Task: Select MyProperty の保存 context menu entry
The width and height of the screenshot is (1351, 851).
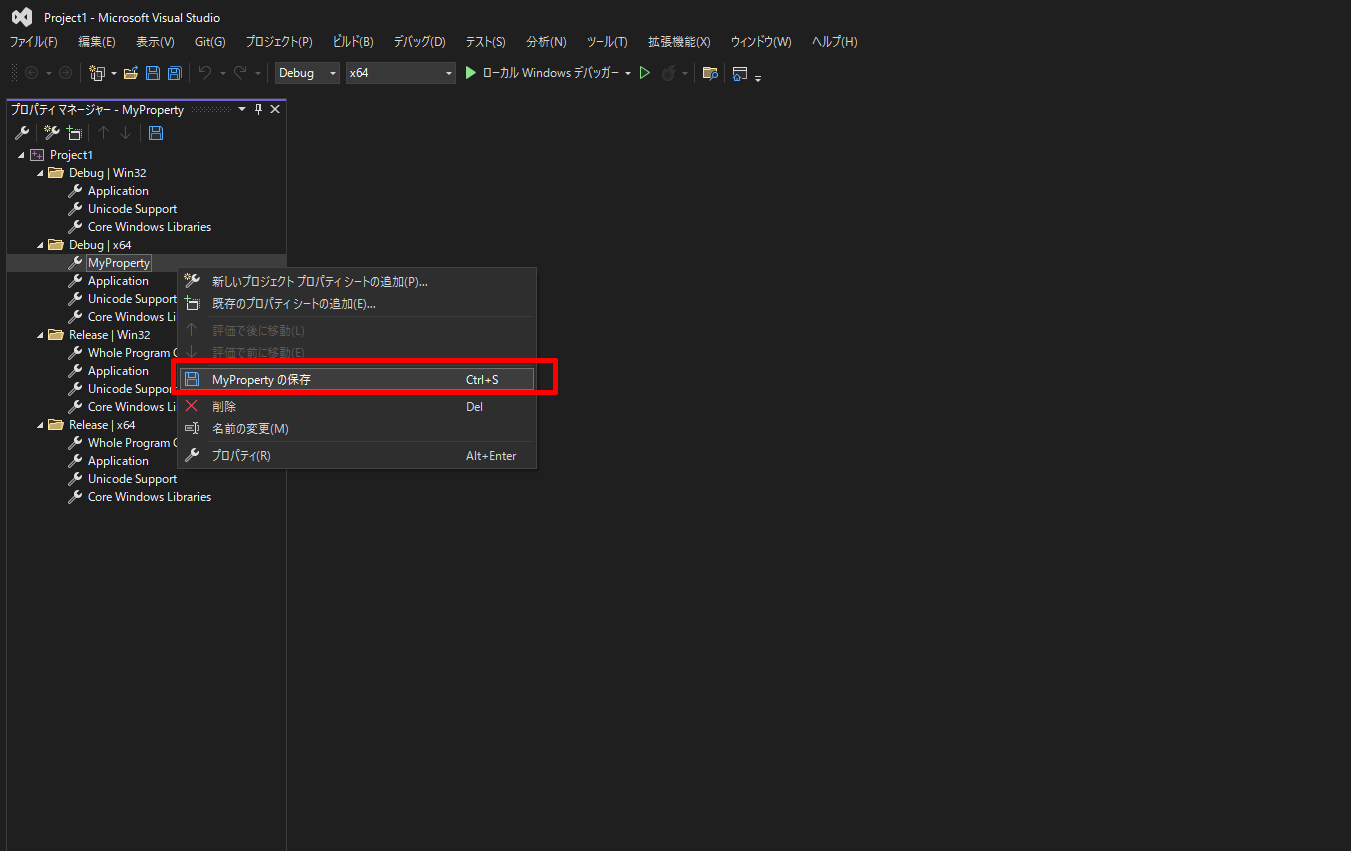Action: 357,380
